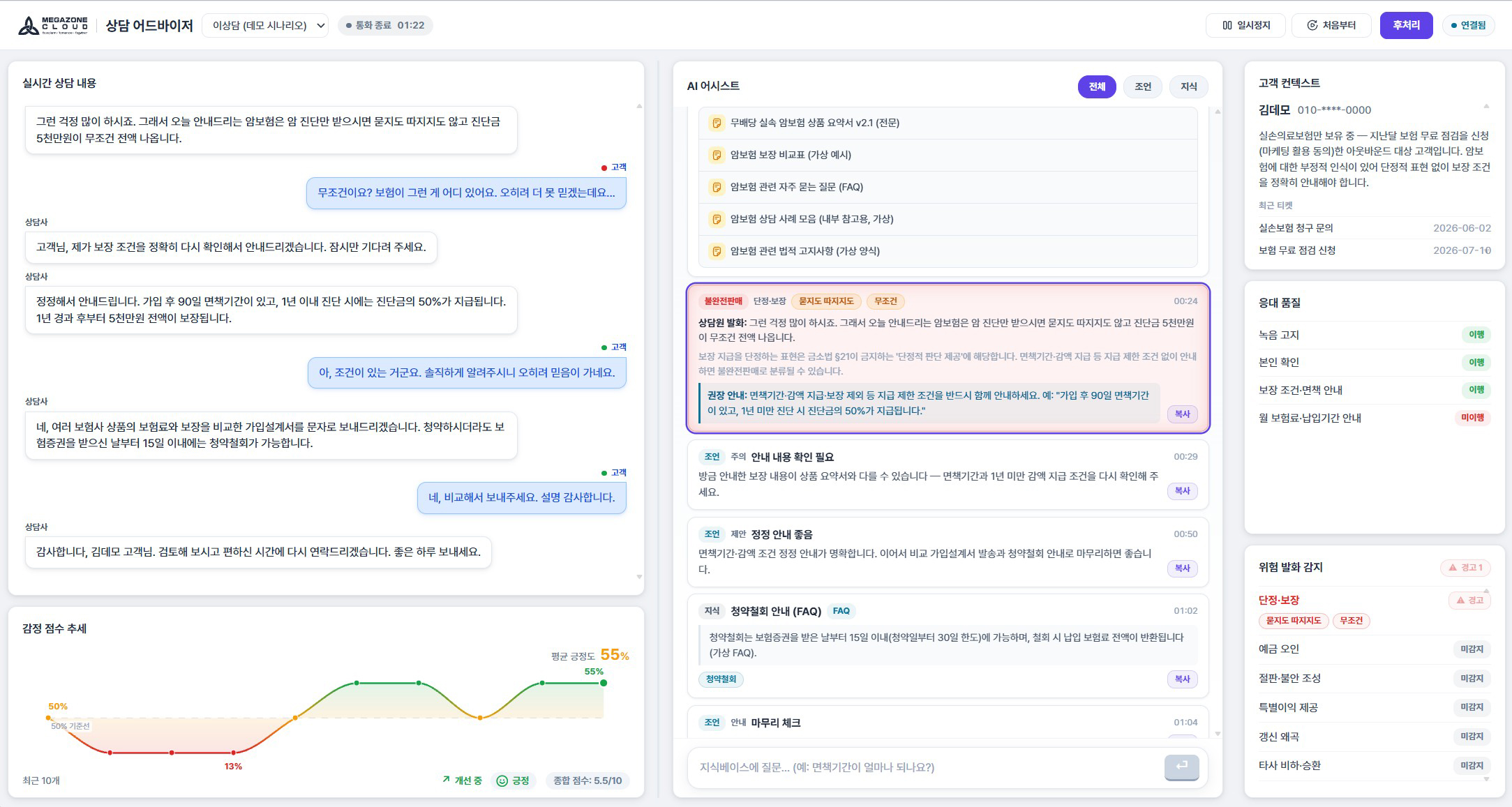Open the 후처리 post-processing button
The height and width of the screenshot is (807, 1512).
point(1406,25)
